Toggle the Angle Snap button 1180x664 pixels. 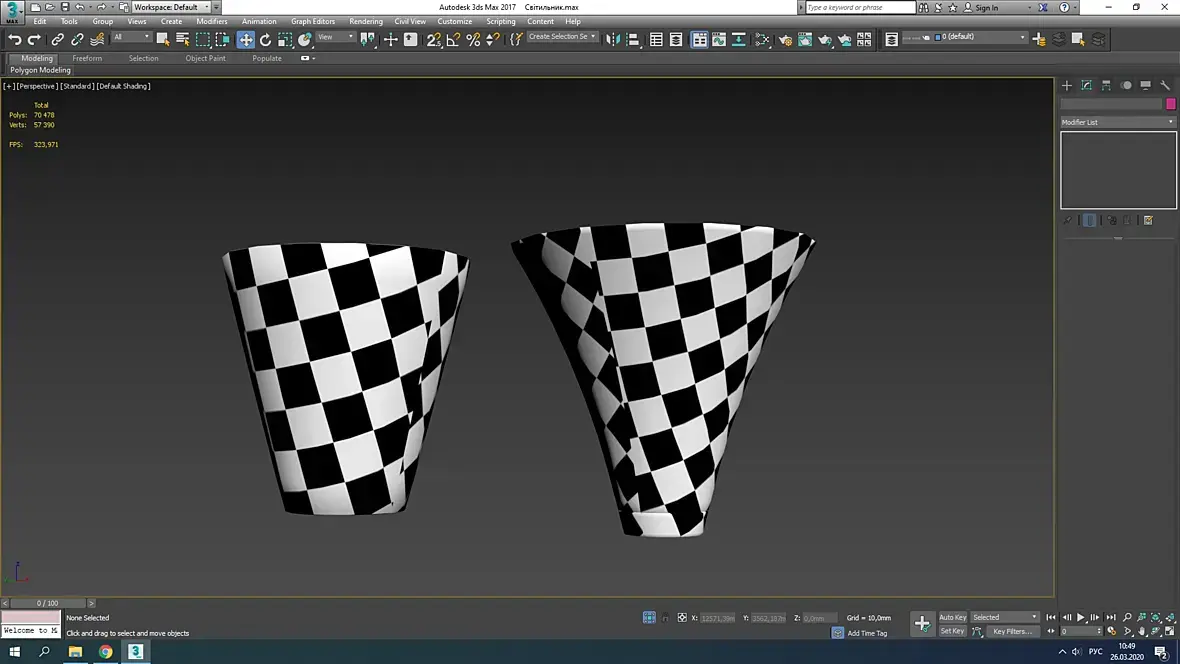click(x=453, y=40)
